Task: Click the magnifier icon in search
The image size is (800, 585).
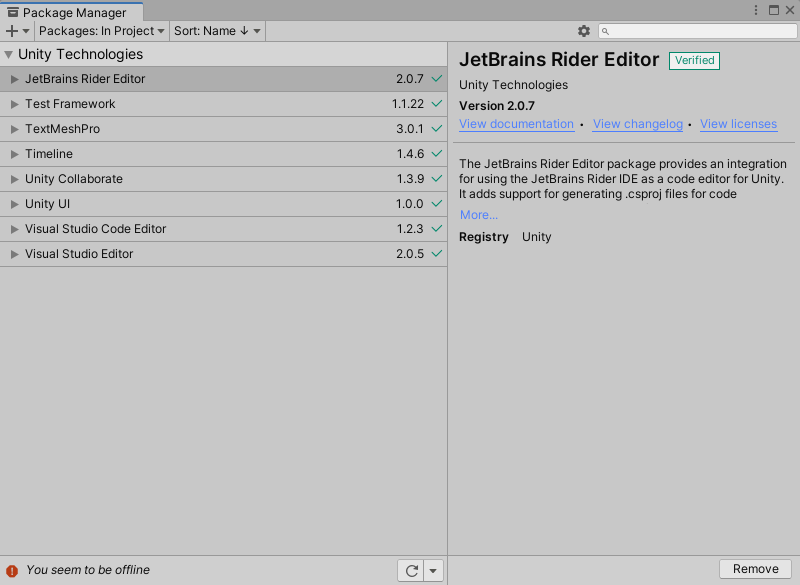Action: 605,32
